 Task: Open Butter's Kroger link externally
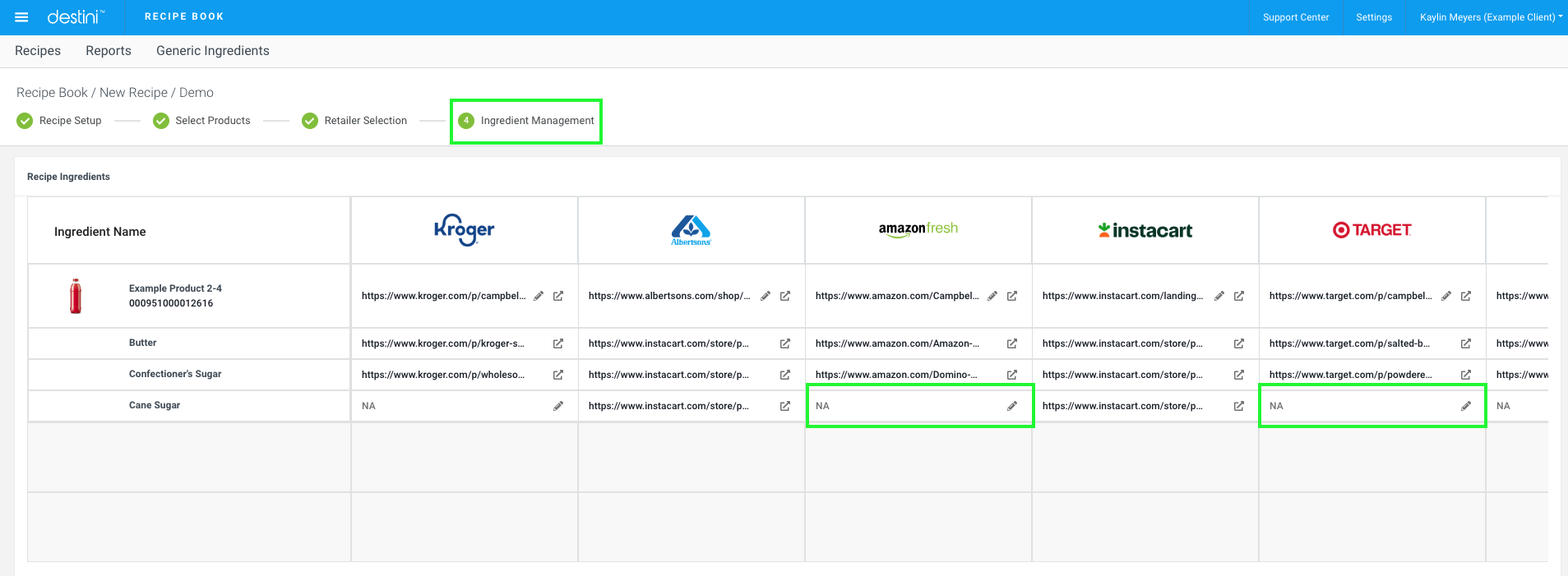click(x=558, y=343)
